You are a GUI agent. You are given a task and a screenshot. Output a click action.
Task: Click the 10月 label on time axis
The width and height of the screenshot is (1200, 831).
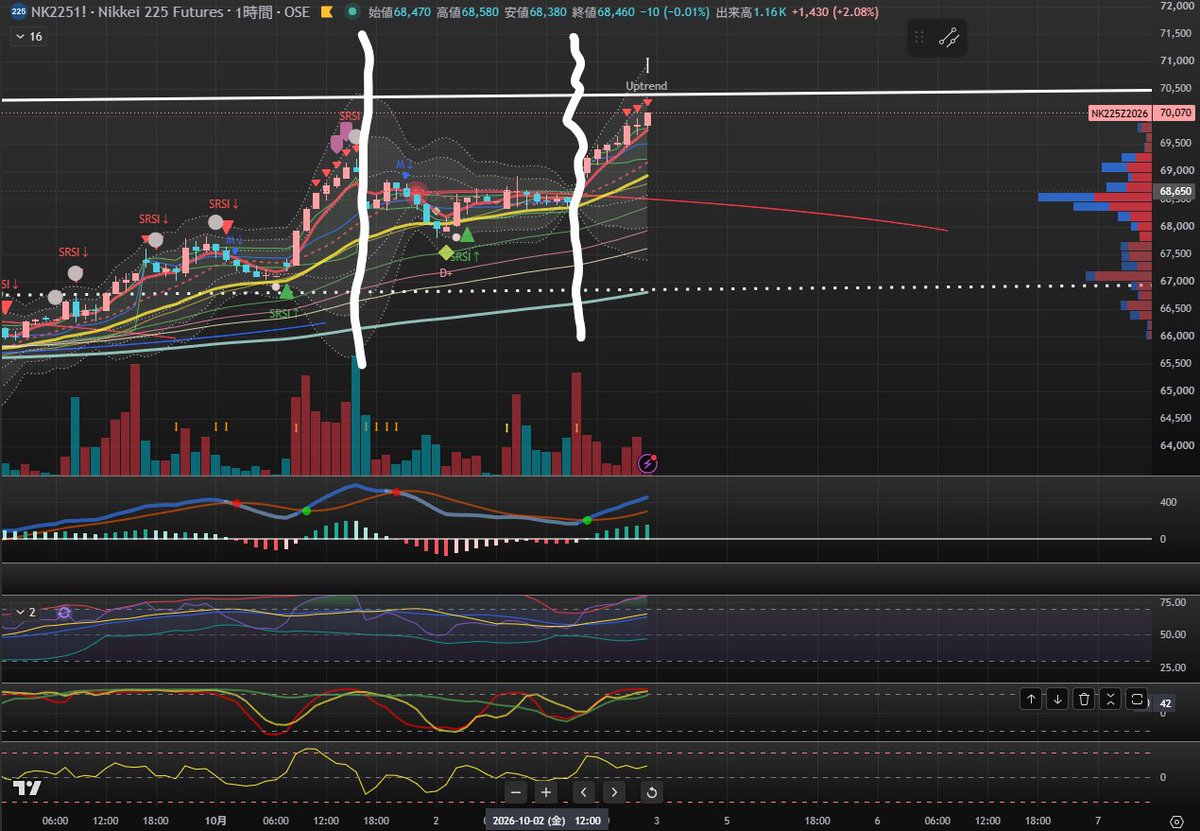[215, 820]
